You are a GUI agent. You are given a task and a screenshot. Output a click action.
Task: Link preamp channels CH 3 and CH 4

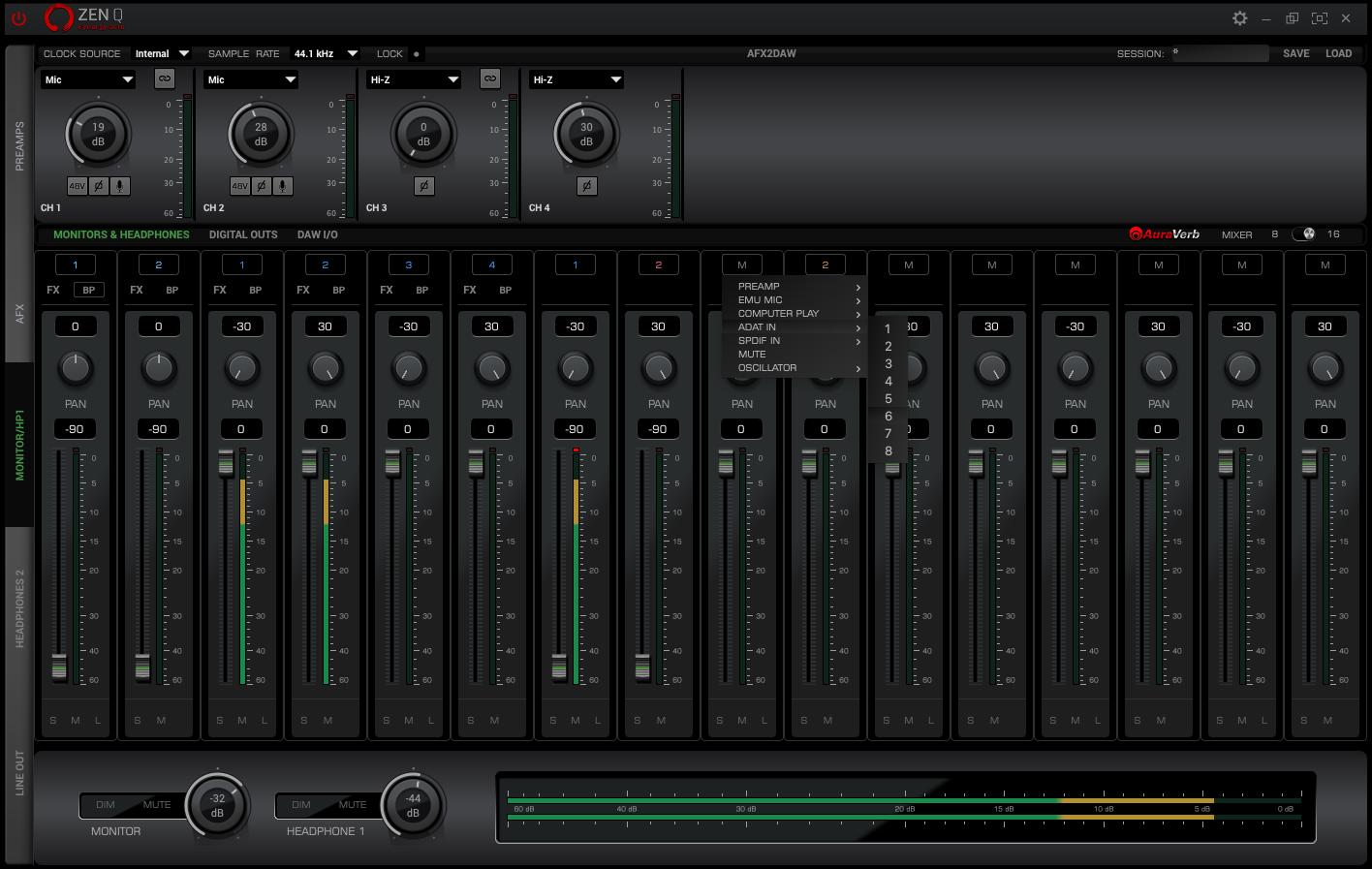pos(490,78)
